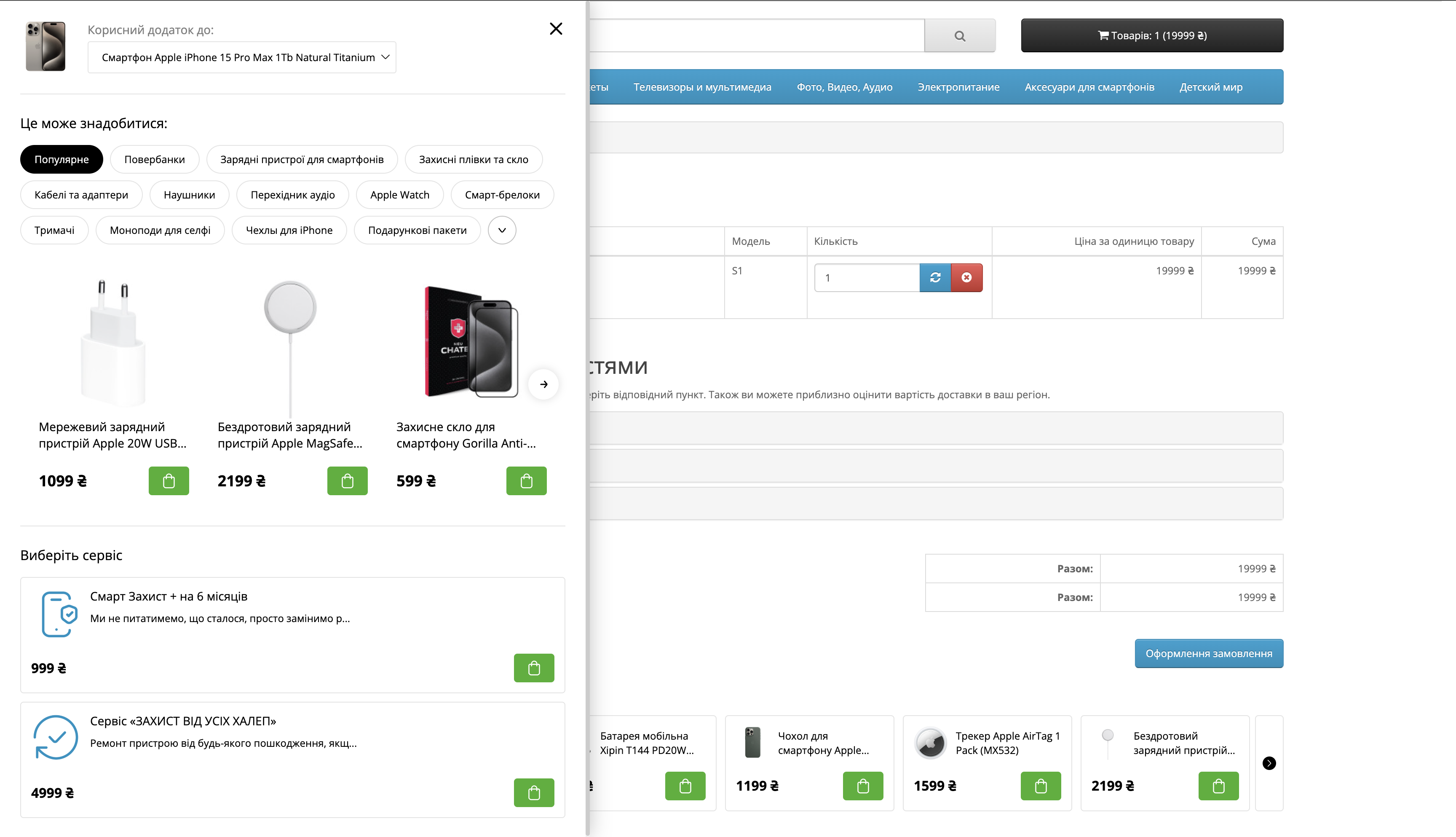The width and height of the screenshot is (1456, 837).
Task: Open the iPhone 15 Pro Max product dropdown
Action: 242,57
